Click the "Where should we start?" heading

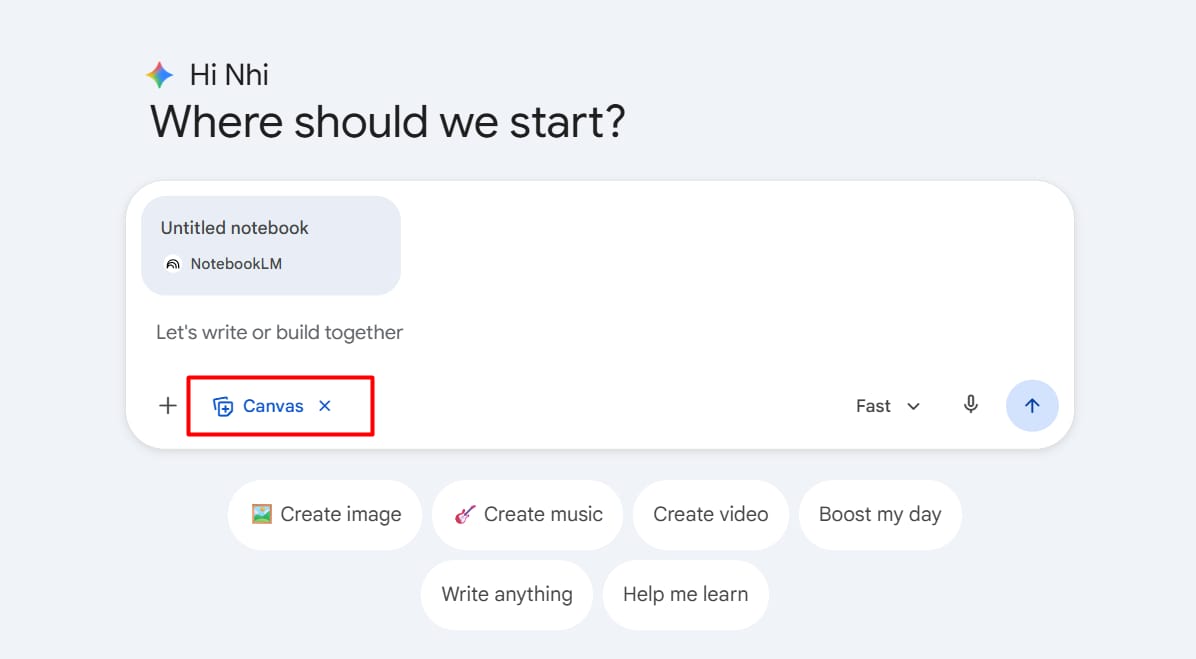[388, 122]
